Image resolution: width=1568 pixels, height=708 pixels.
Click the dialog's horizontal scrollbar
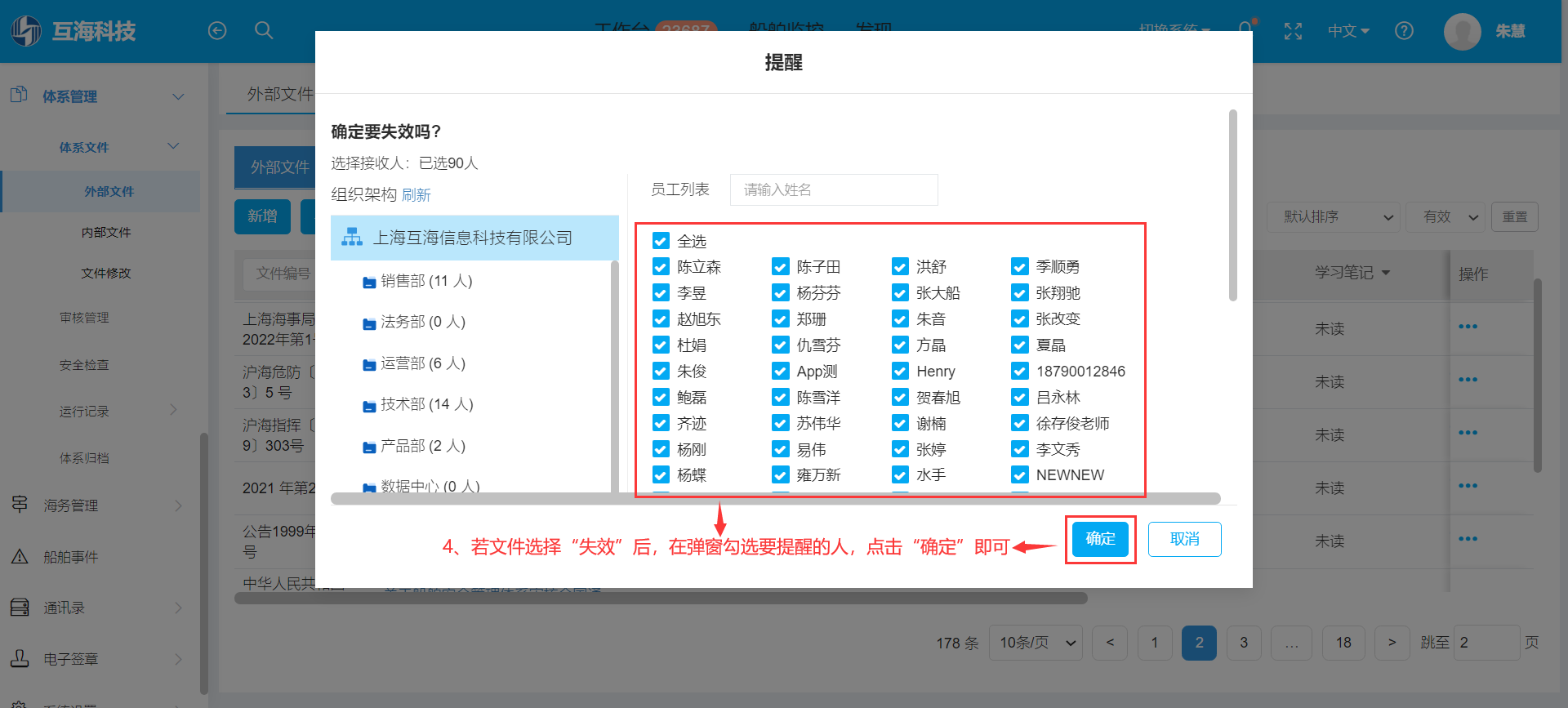point(775,498)
